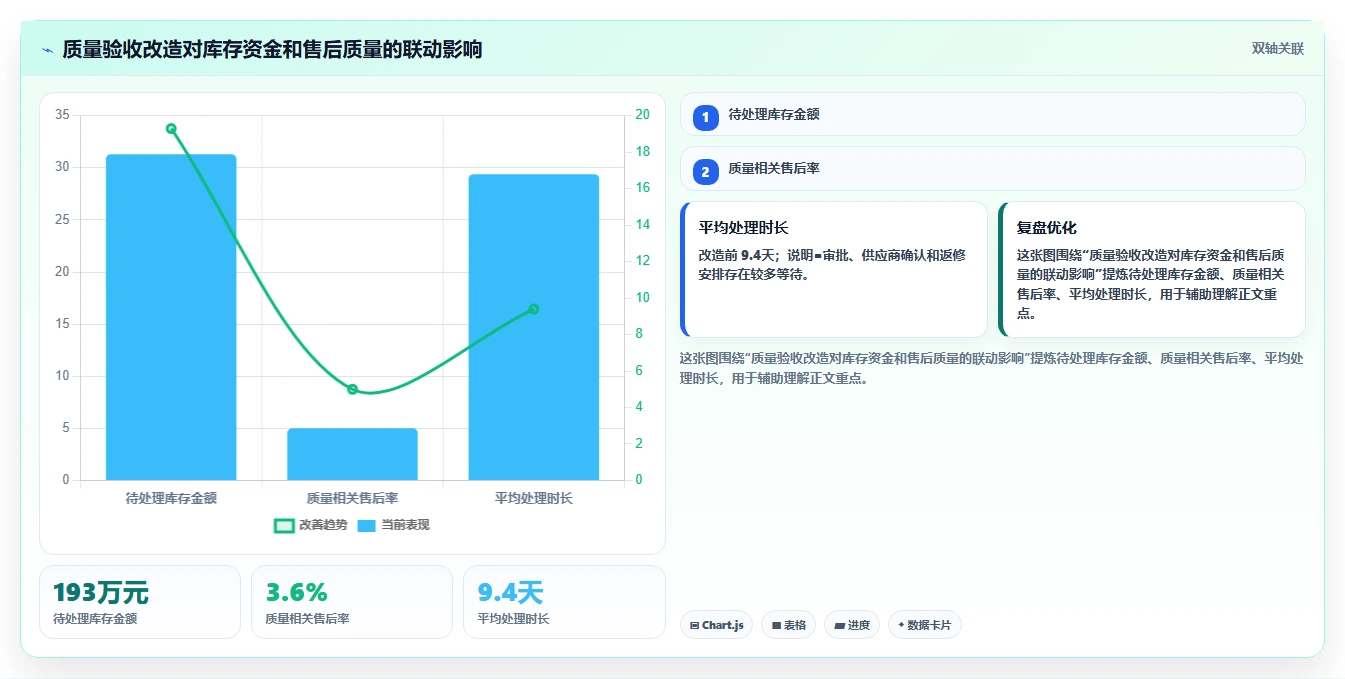This screenshot has width=1345, height=679.
Task: Click the x-axis label 待处理库存金额
Action: click(171, 497)
